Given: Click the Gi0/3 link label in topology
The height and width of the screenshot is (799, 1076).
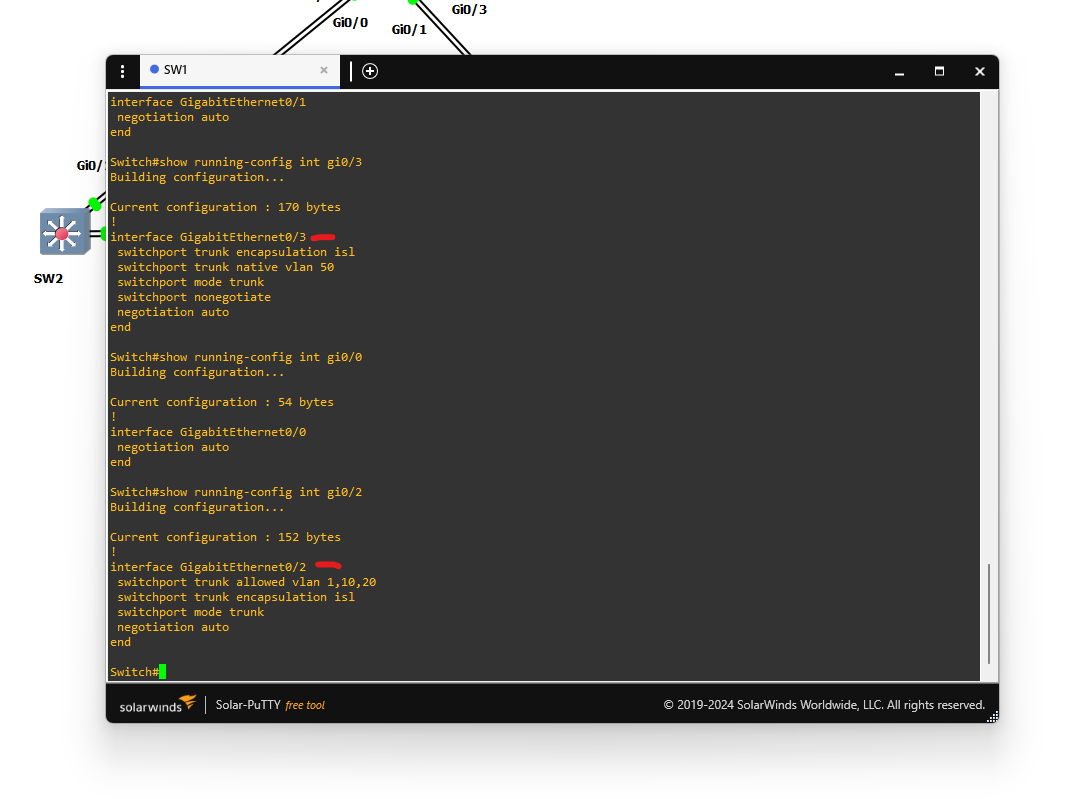Looking at the screenshot, I should click(x=469, y=10).
